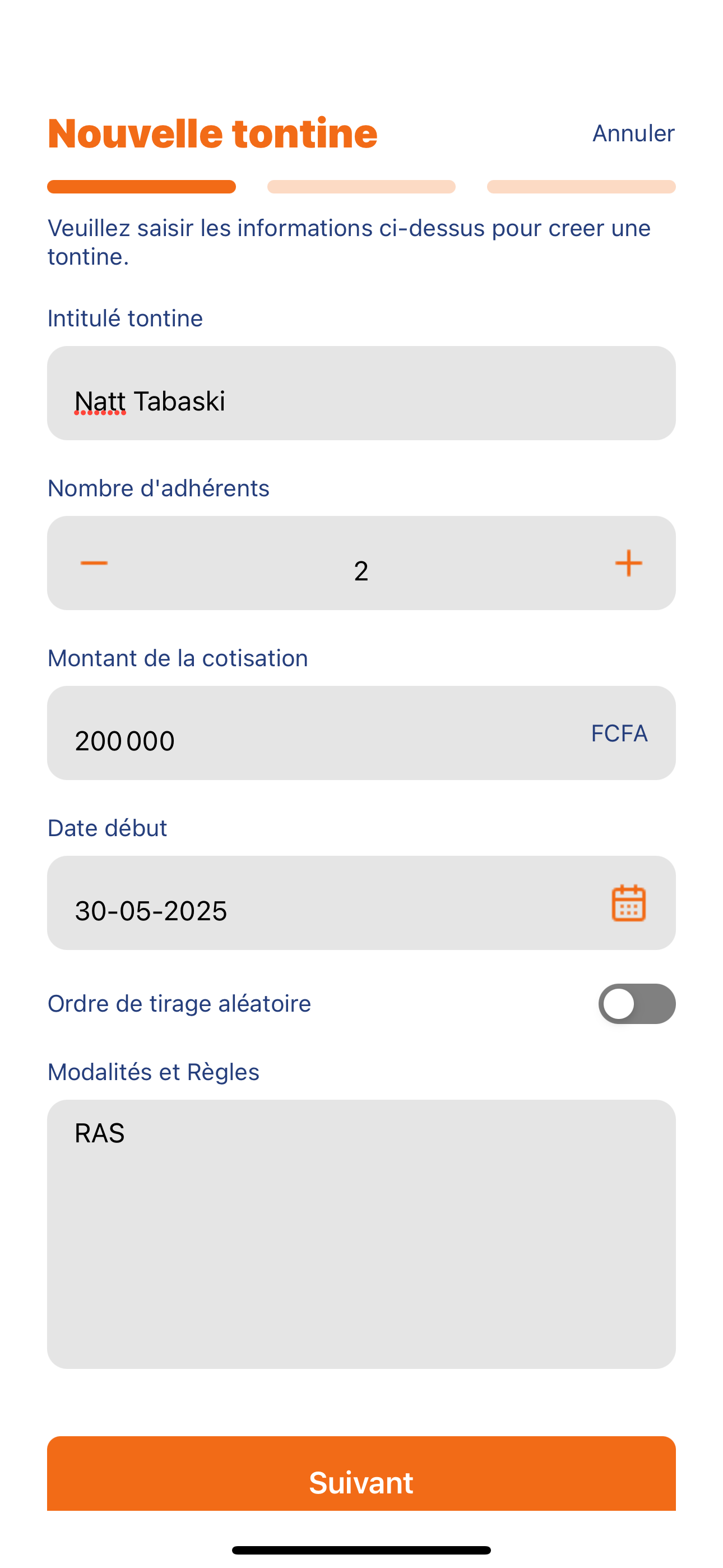Select the adhérents count value 2
The height and width of the screenshot is (1568, 723).
point(361,571)
